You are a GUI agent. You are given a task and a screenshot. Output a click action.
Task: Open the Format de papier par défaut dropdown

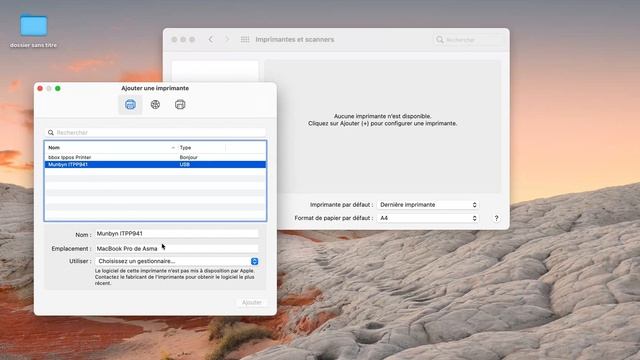tap(427, 218)
